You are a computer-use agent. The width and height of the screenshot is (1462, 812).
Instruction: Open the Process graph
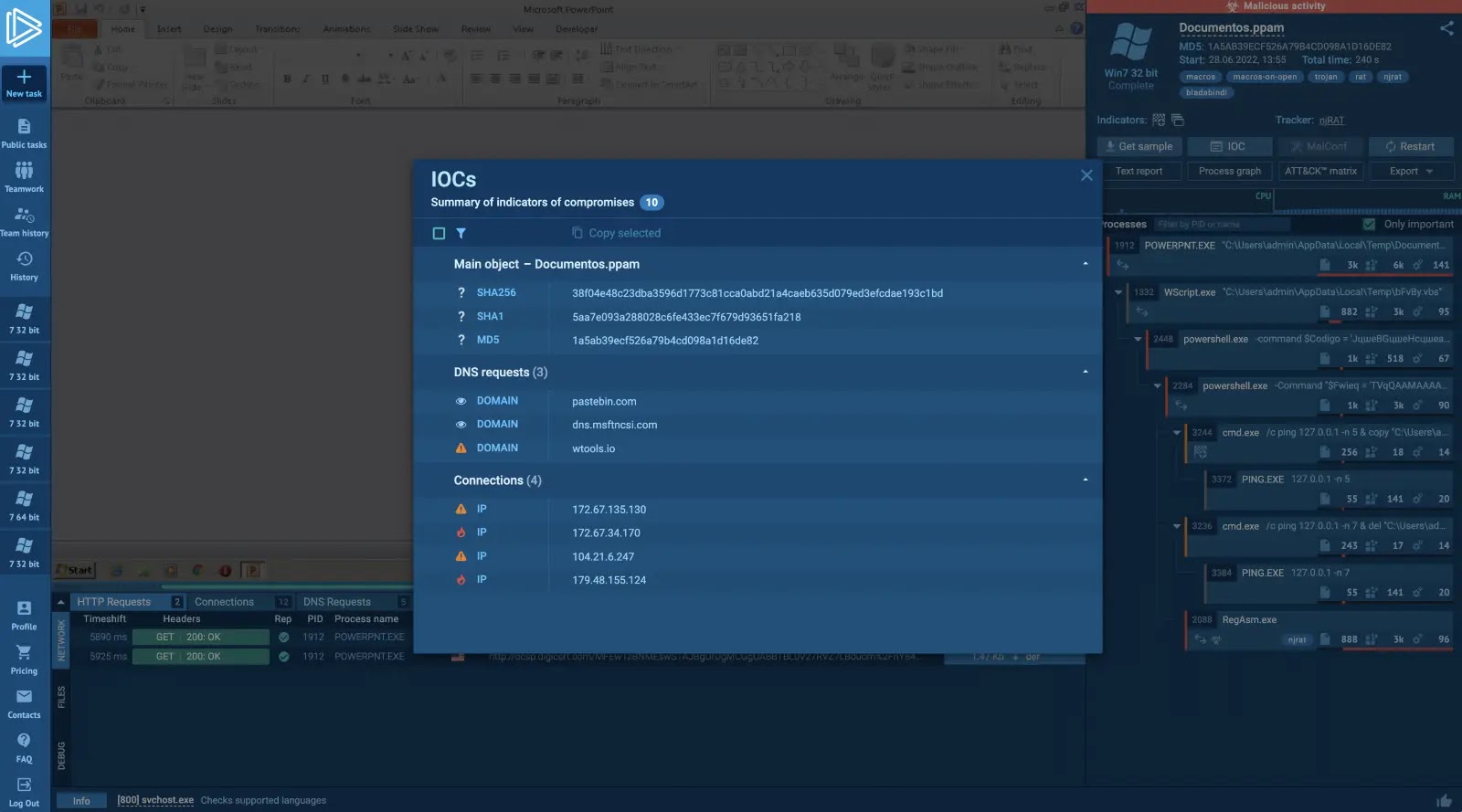point(1229,171)
